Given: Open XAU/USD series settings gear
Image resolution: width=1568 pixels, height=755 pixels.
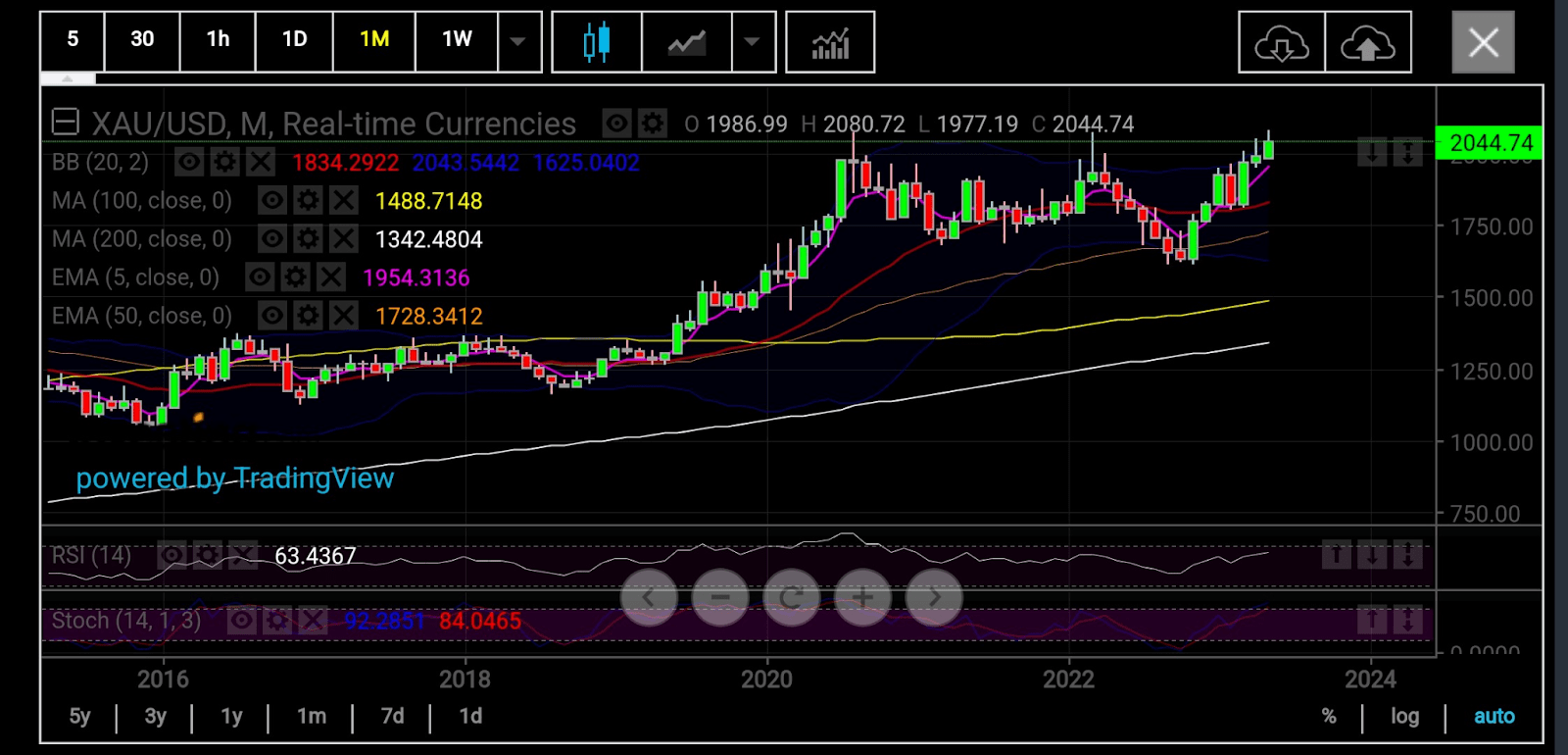Looking at the screenshot, I should pos(653,124).
